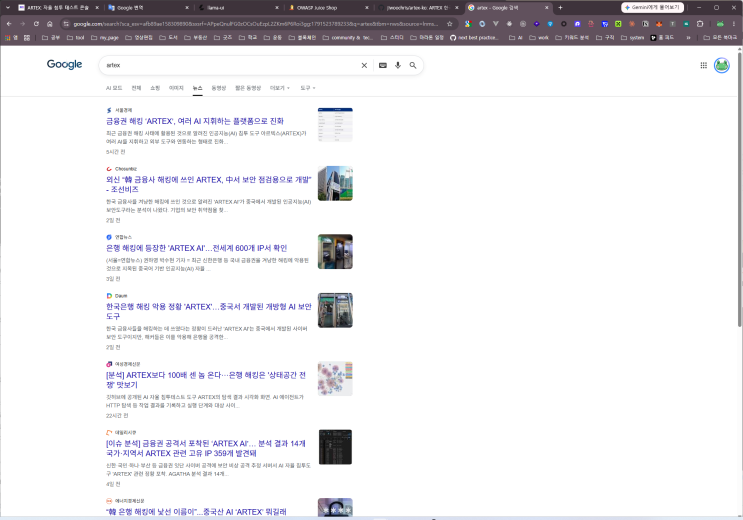743x520 pixels.
Task: Open a new browser tab
Action: click(560, 8)
